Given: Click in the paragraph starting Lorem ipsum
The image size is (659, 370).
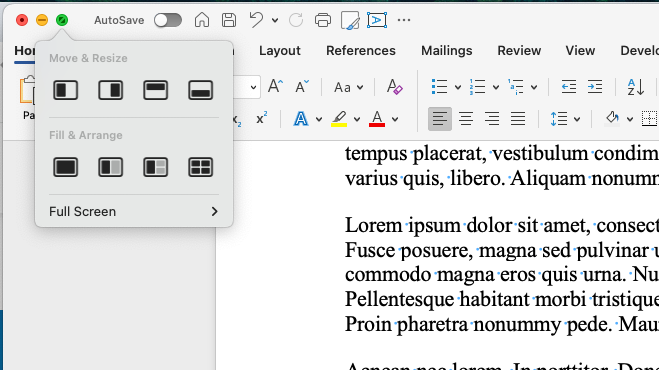Looking at the screenshot, I should click(502, 275).
